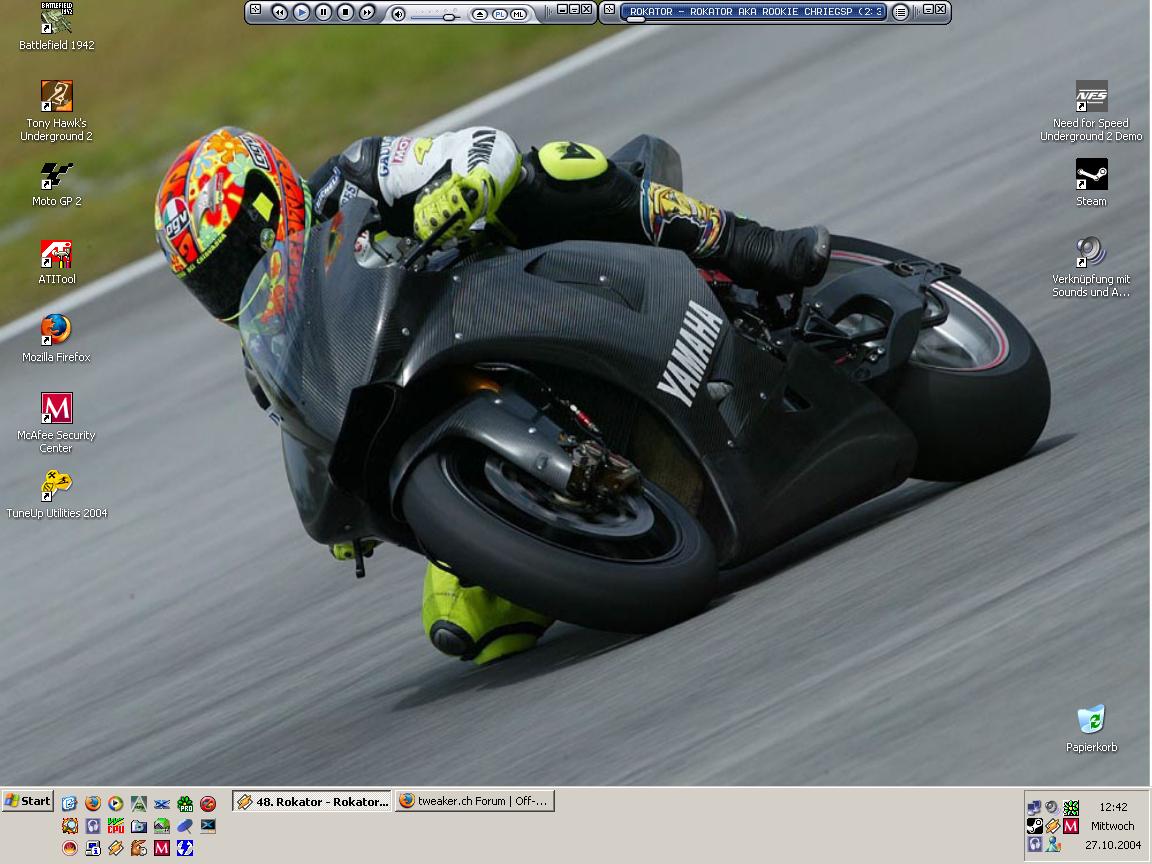Skip to the next track in Winamp
The height and width of the screenshot is (864, 1152).
point(367,12)
